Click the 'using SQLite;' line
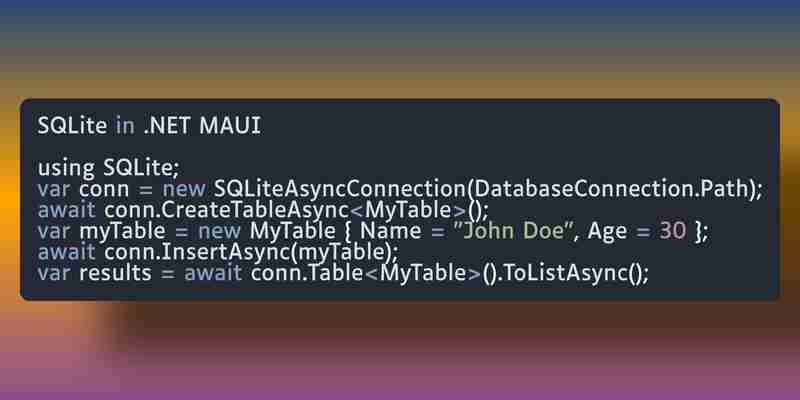This screenshot has width=800, height=400. point(108,169)
